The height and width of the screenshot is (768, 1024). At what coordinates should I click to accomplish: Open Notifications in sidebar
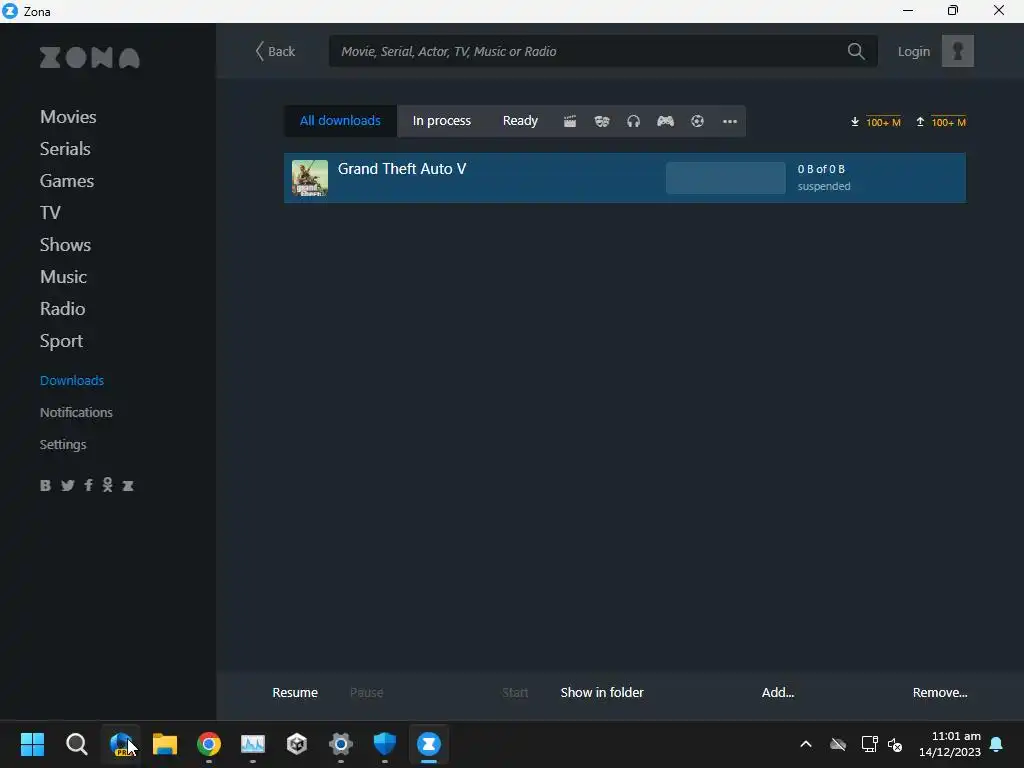pyautogui.click(x=76, y=412)
